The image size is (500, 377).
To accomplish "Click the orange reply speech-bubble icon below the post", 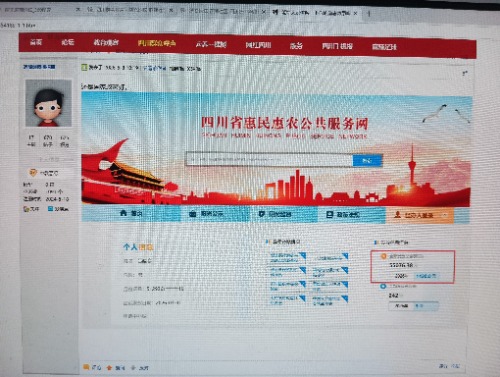I will (x=86, y=367).
